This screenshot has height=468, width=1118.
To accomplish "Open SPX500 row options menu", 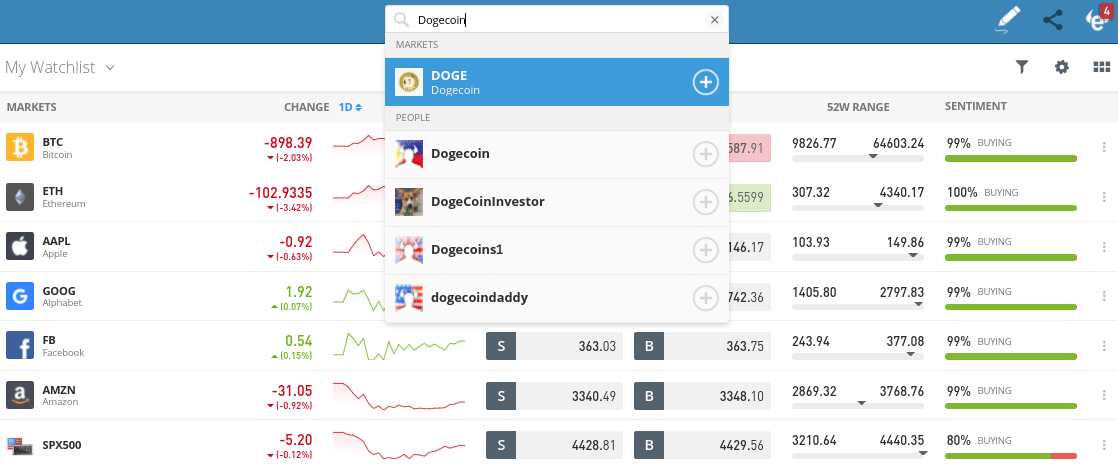I will coord(1104,445).
